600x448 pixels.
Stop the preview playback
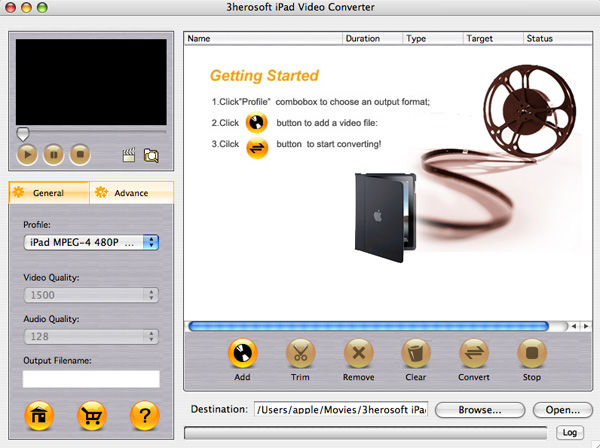point(80,155)
